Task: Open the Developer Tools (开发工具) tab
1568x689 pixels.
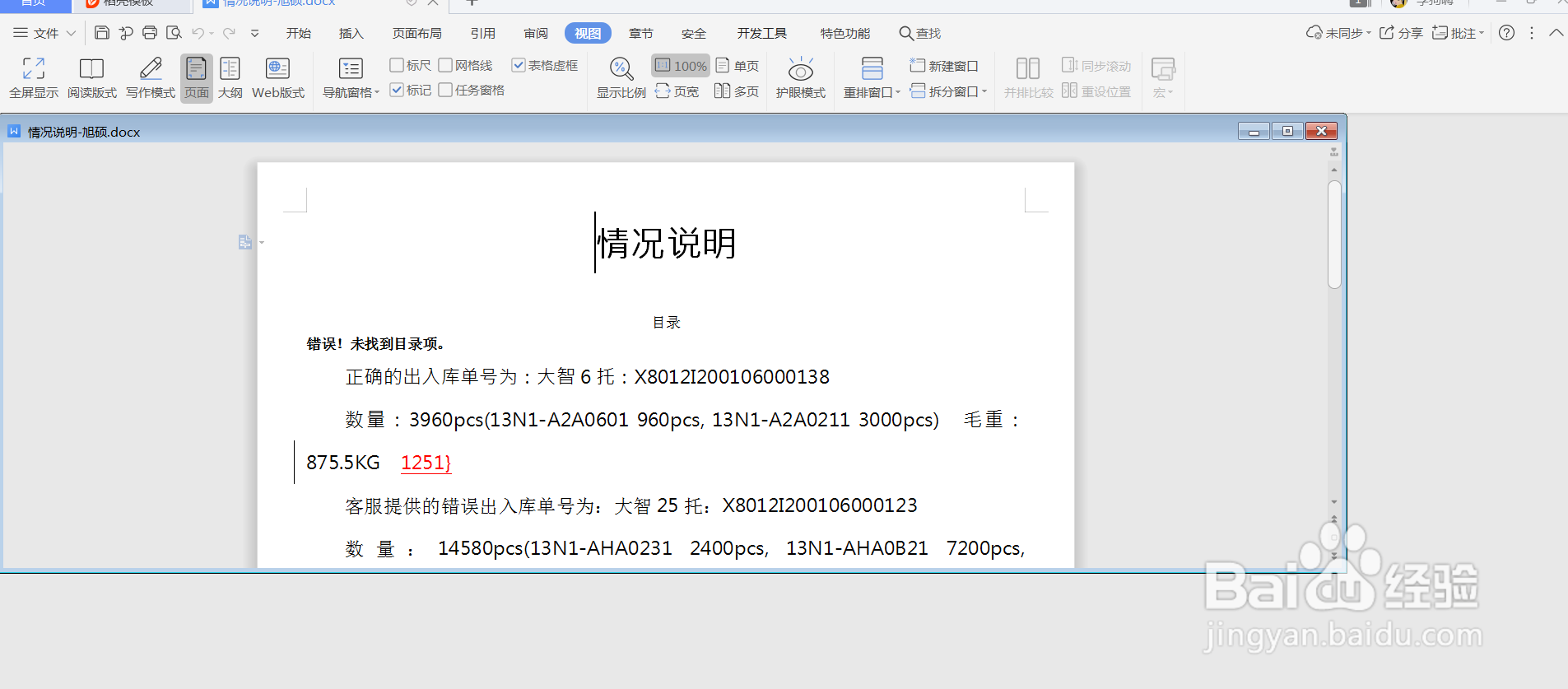Action: pos(762,33)
